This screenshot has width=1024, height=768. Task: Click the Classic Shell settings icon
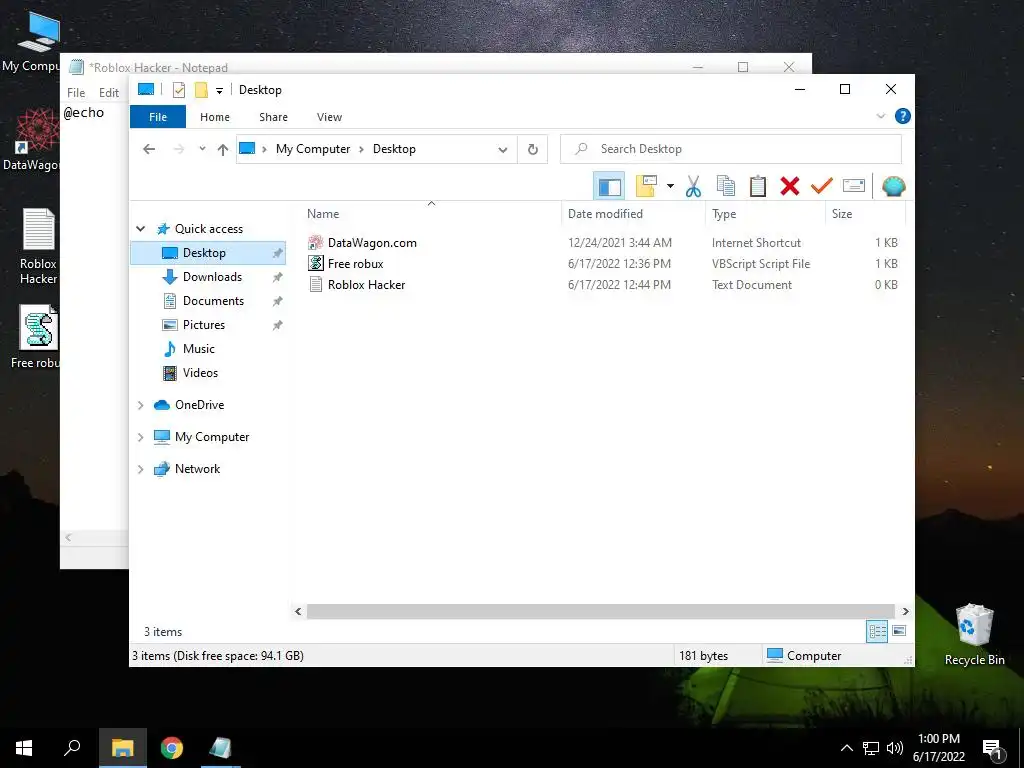click(893, 186)
